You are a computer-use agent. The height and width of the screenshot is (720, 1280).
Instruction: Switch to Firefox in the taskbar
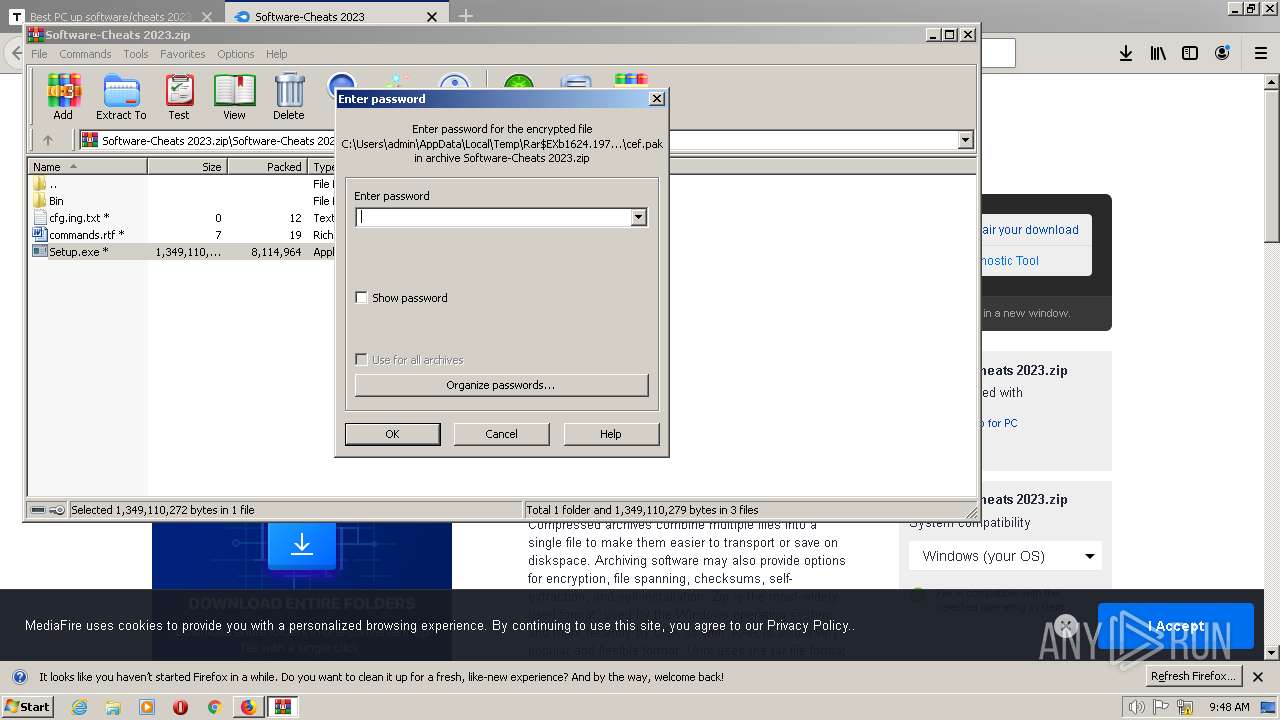click(248, 707)
